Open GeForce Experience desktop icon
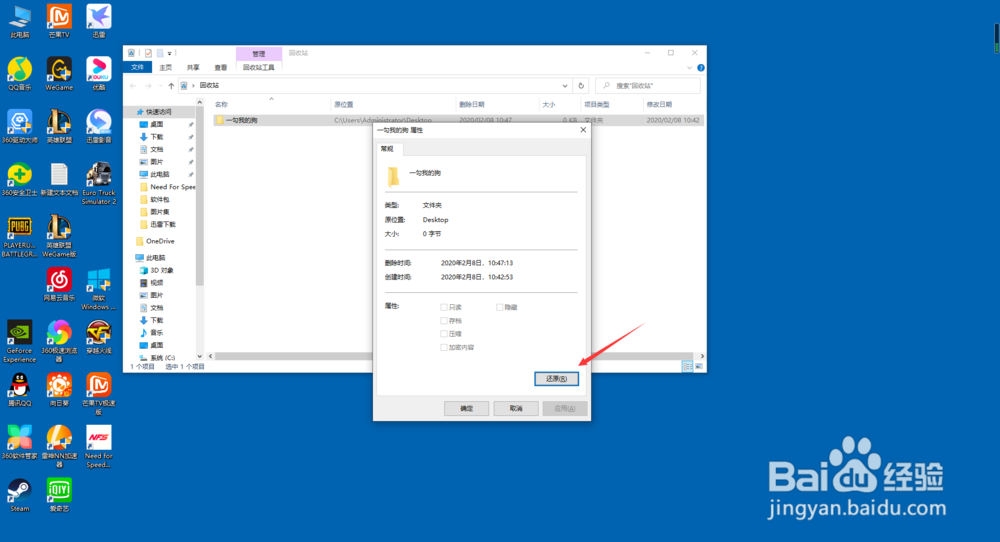Image resolution: width=1000 pixels, height=542 pixels. [20, 342]
